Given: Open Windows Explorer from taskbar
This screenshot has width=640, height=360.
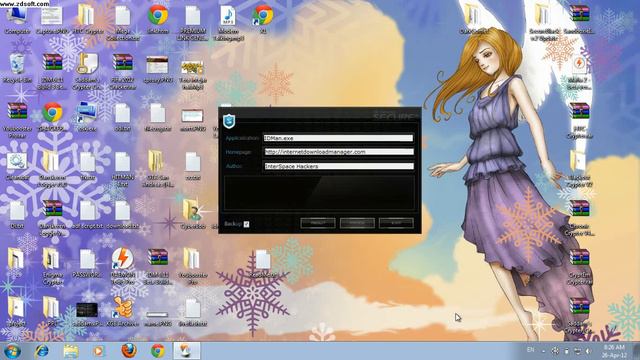Looking at the screenshot, I should tap(71, 351).
